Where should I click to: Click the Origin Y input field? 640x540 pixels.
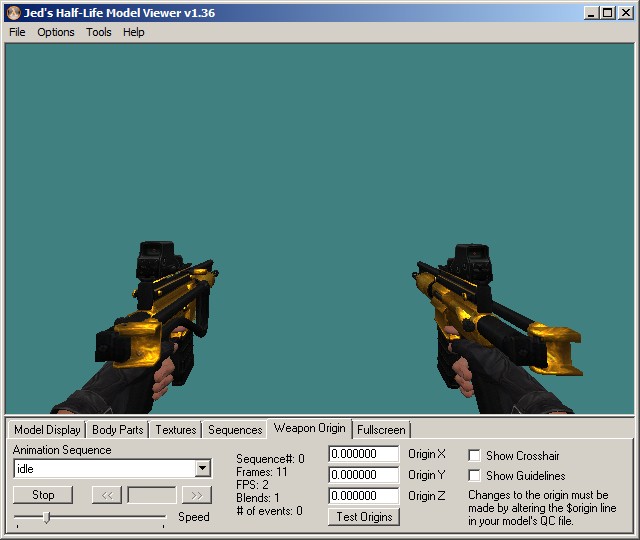[x=363, y=475]
